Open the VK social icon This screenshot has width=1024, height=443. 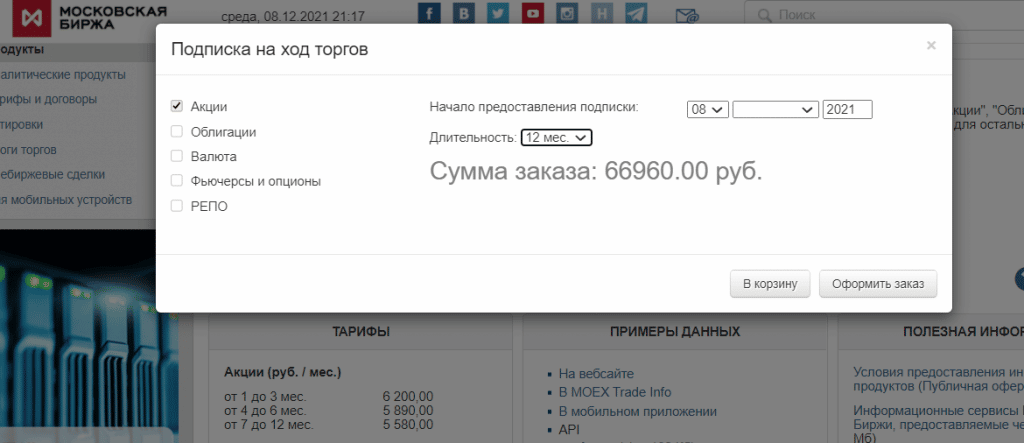tap(463, 13)
